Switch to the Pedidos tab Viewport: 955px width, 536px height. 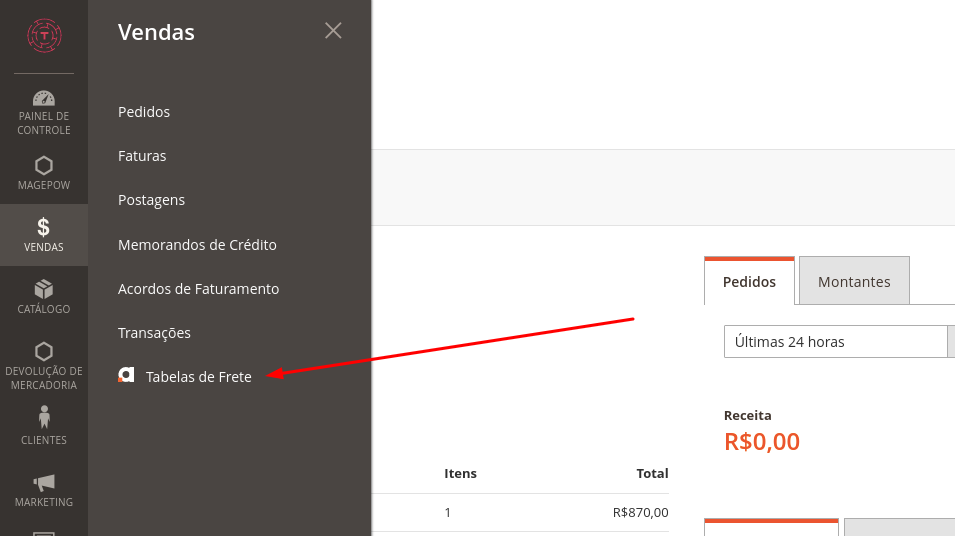coord(749,281)
